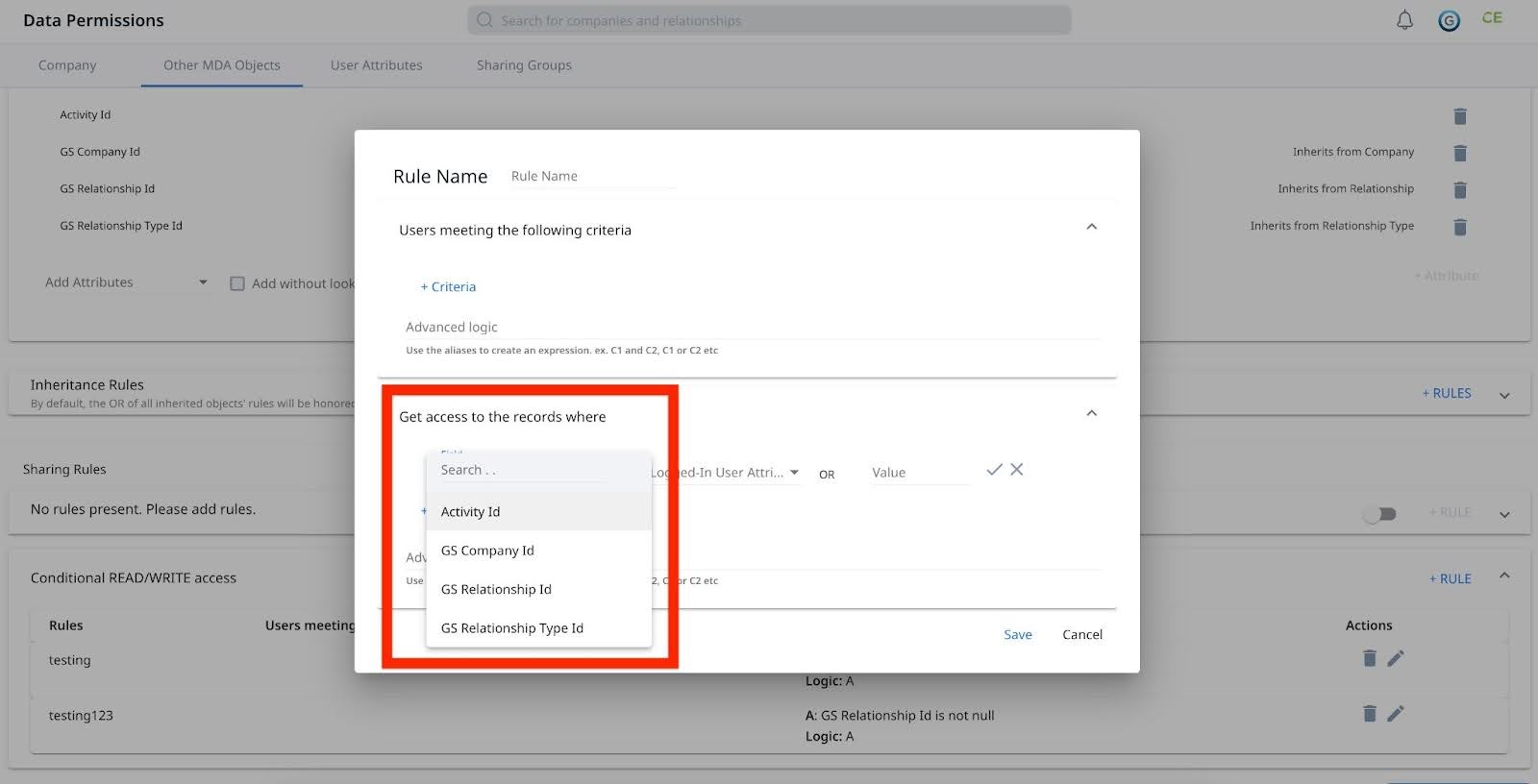Image resolution: width=1538 pixels, height=784 pixels.
Task: Switch to the Sharing Groups tab
Action: [524, 65]
